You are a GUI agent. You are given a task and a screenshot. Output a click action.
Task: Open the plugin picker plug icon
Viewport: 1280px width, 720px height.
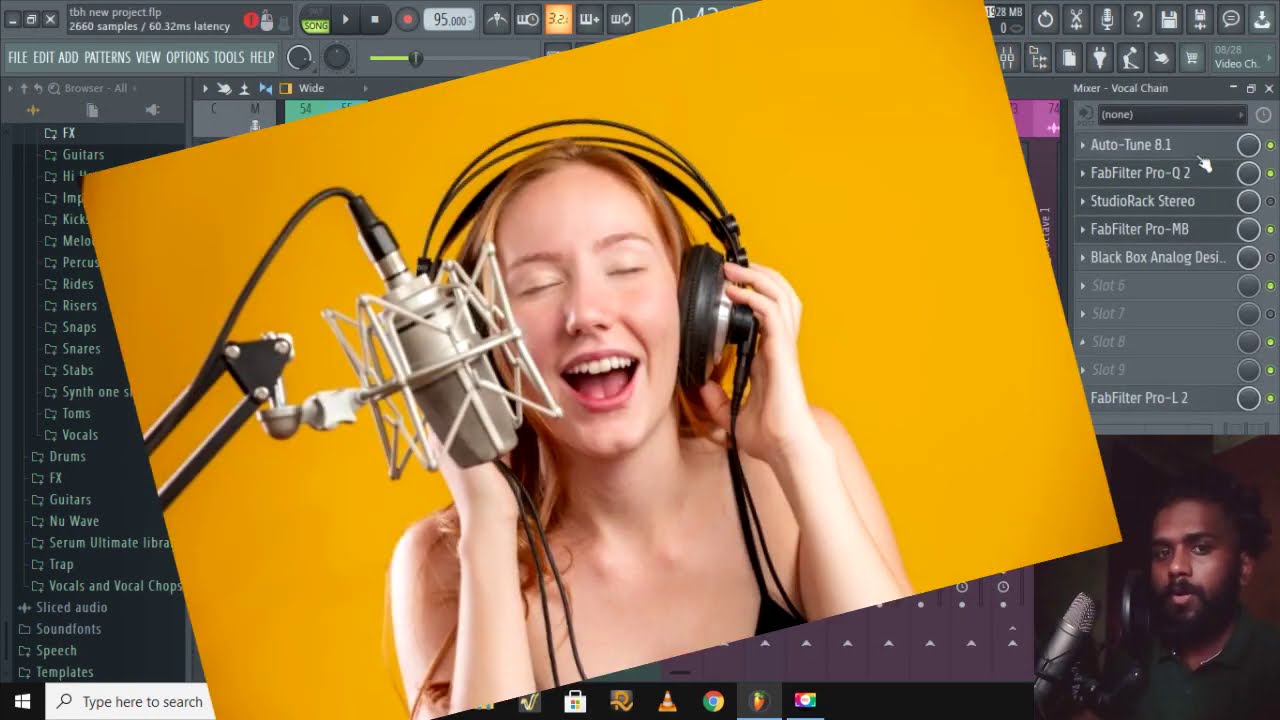(1100, 59)
